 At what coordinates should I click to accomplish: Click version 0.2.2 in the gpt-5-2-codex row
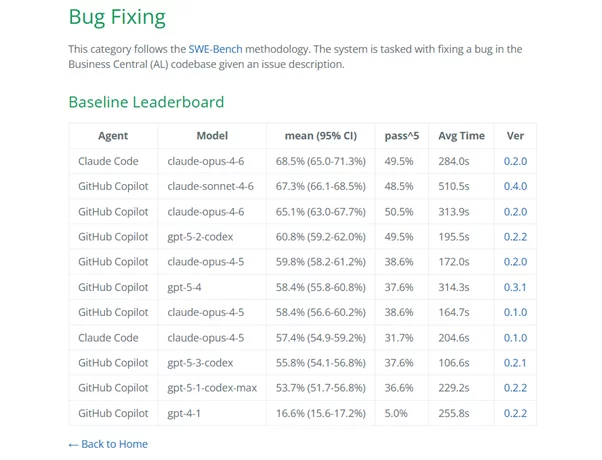(515, 237)
